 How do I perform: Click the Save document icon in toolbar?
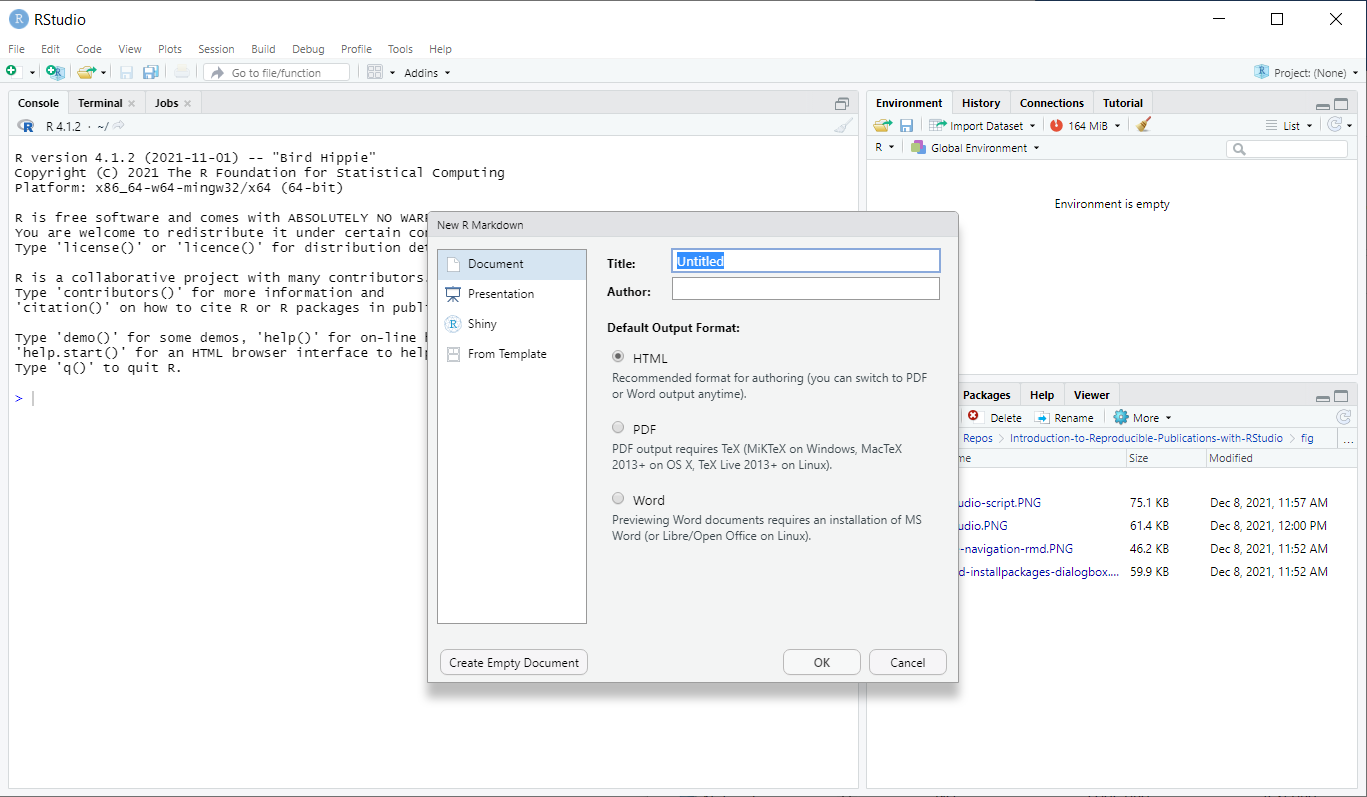point(127,72)
